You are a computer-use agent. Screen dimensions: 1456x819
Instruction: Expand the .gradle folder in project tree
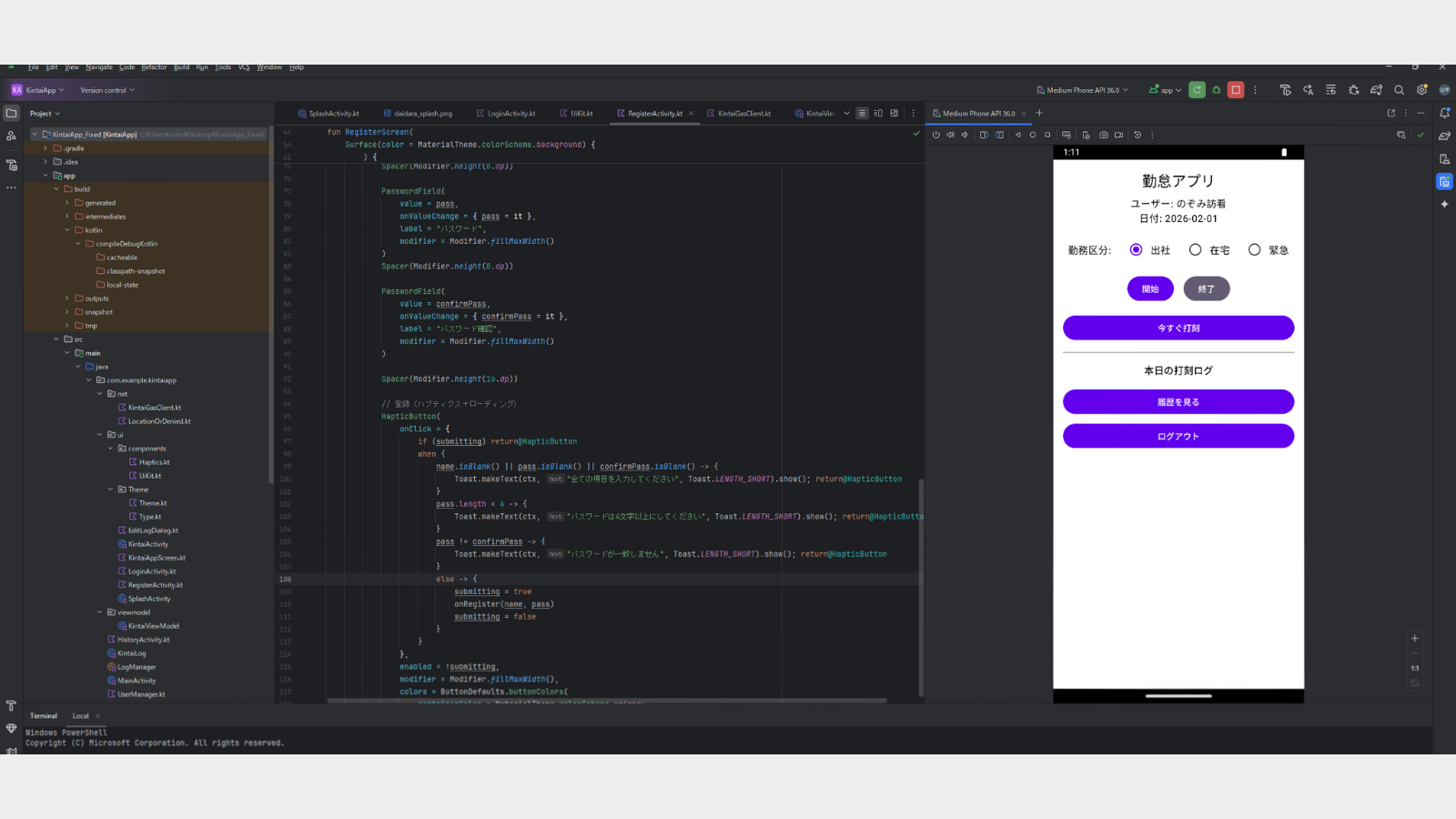[45, 148]
